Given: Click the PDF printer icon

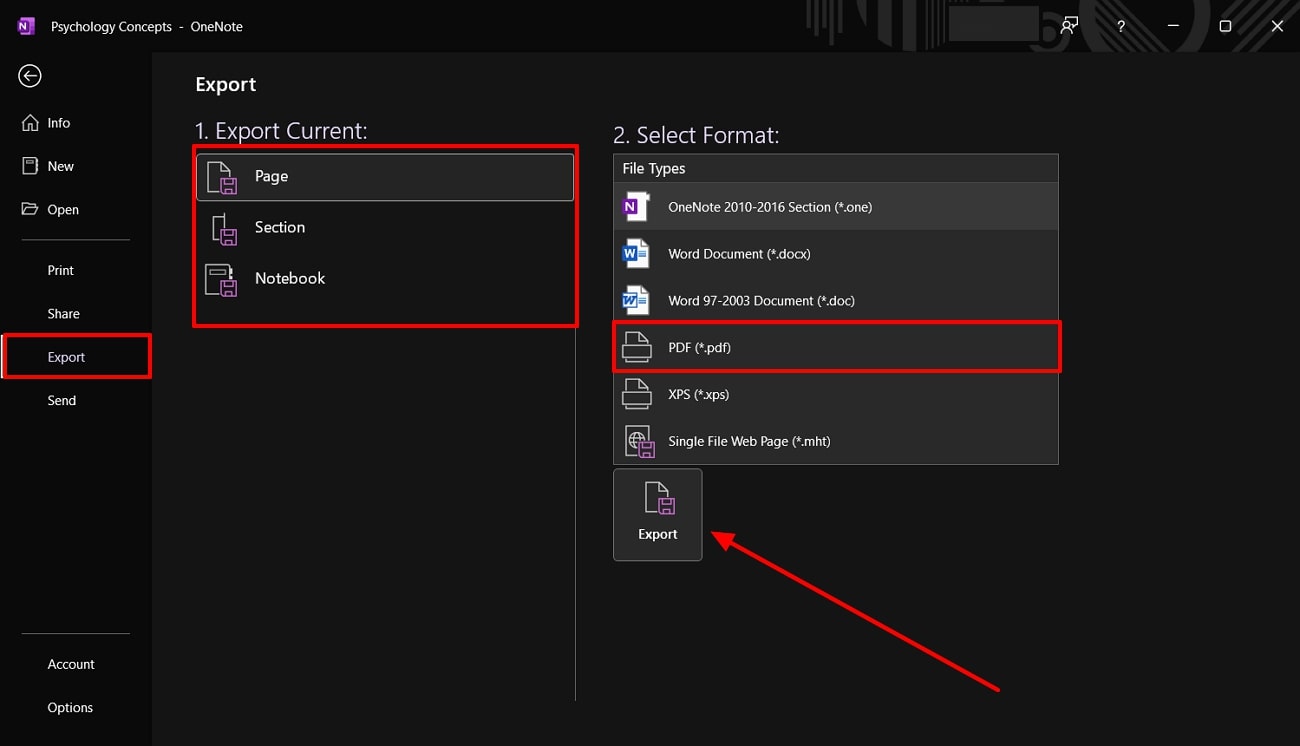Looking at the screenshot, I should coord(637,347).
